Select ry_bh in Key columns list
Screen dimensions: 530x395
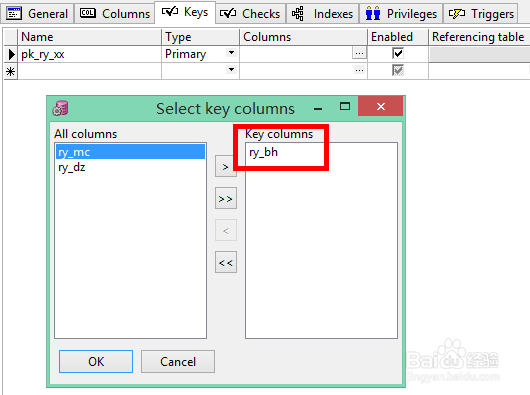[321, 152]
